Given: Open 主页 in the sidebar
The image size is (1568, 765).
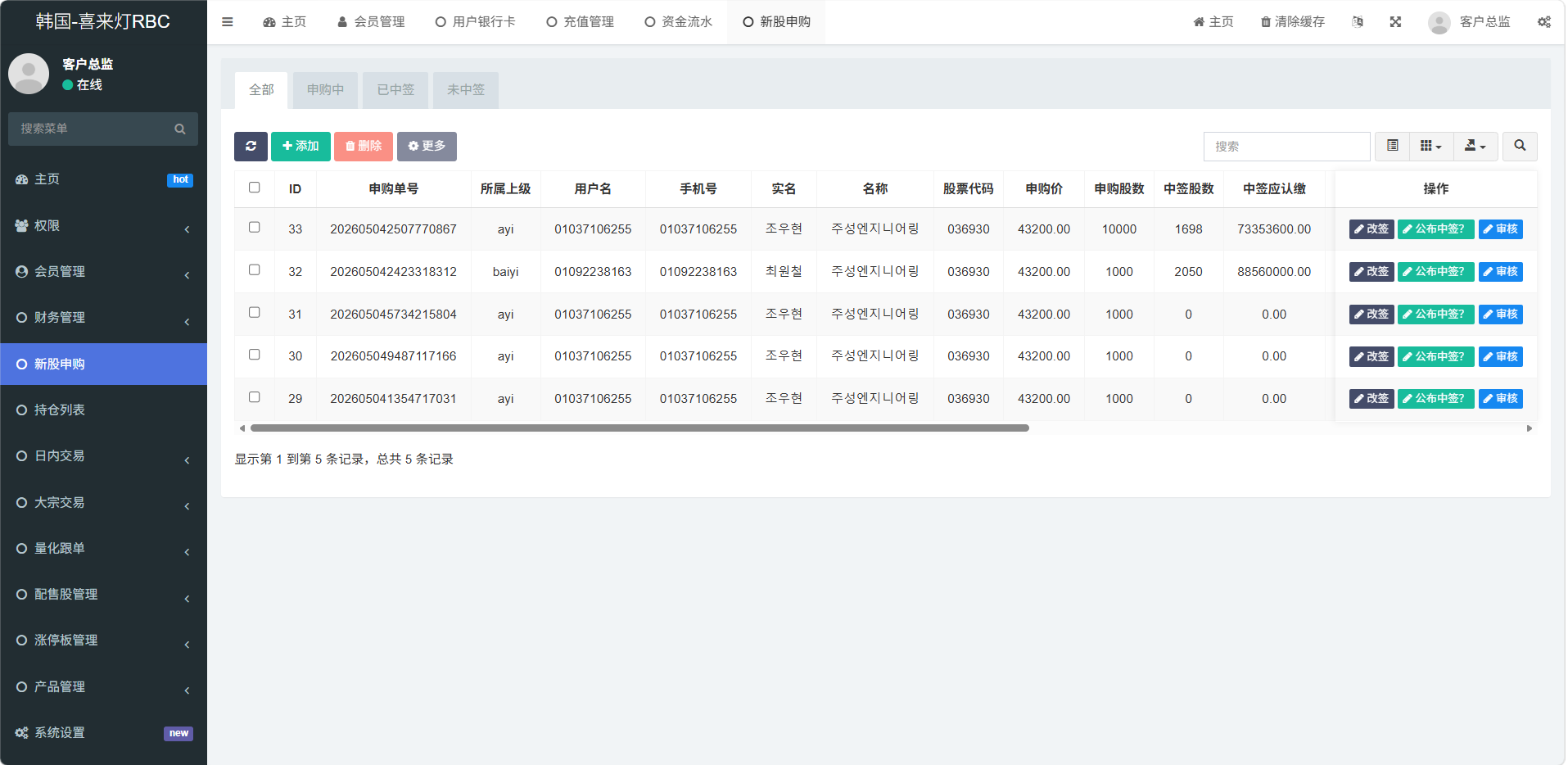Looking at the screenshot, I should click(x=103, y=179).
